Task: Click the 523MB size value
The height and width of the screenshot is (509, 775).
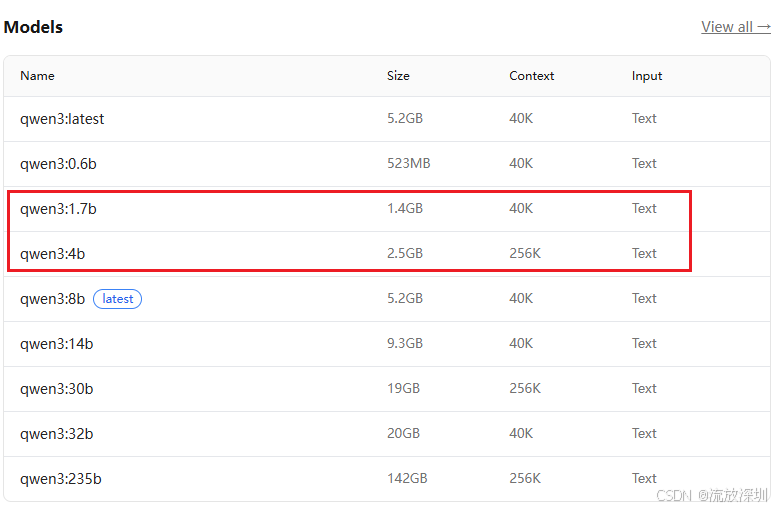Action: pos(408,163)
